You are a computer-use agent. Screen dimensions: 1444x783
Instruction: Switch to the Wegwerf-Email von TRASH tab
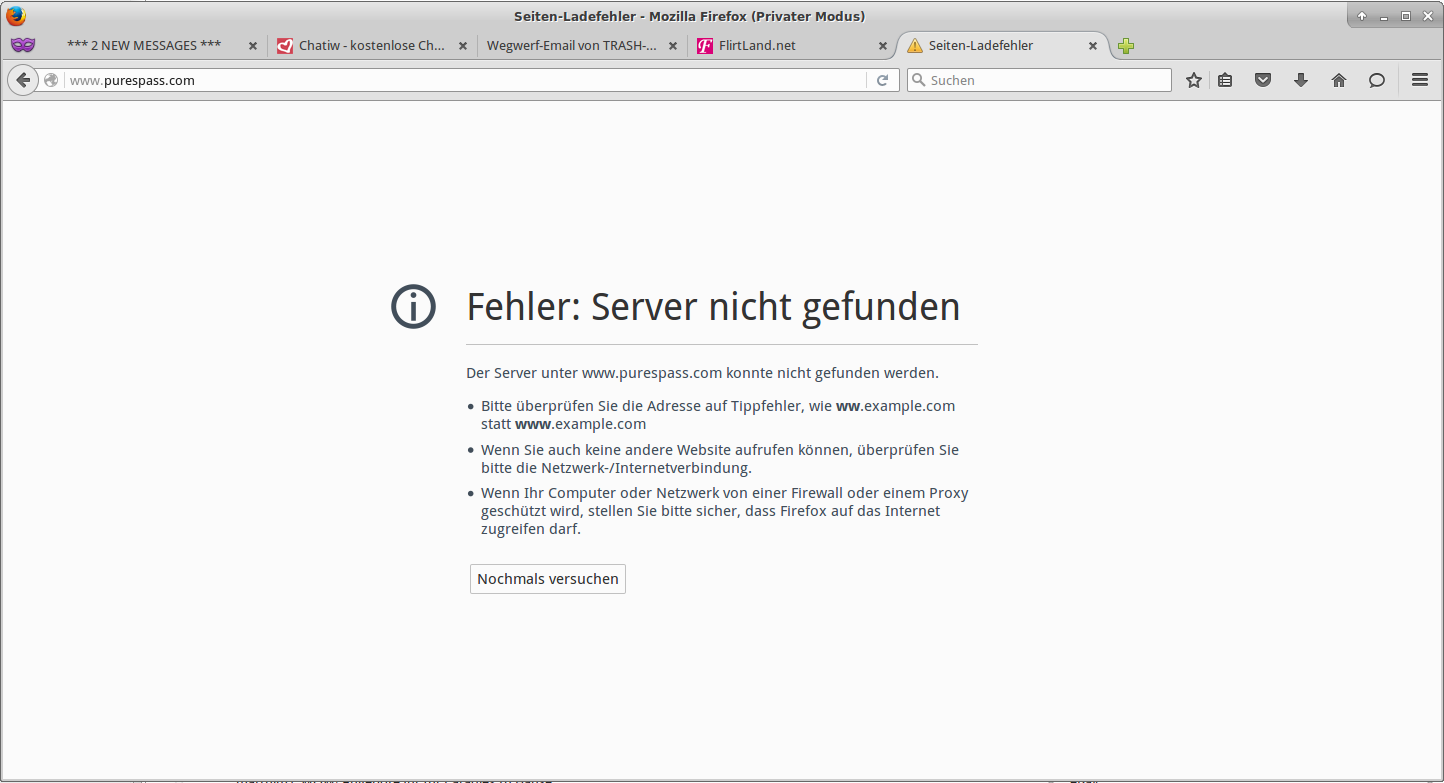coord(582,46)
